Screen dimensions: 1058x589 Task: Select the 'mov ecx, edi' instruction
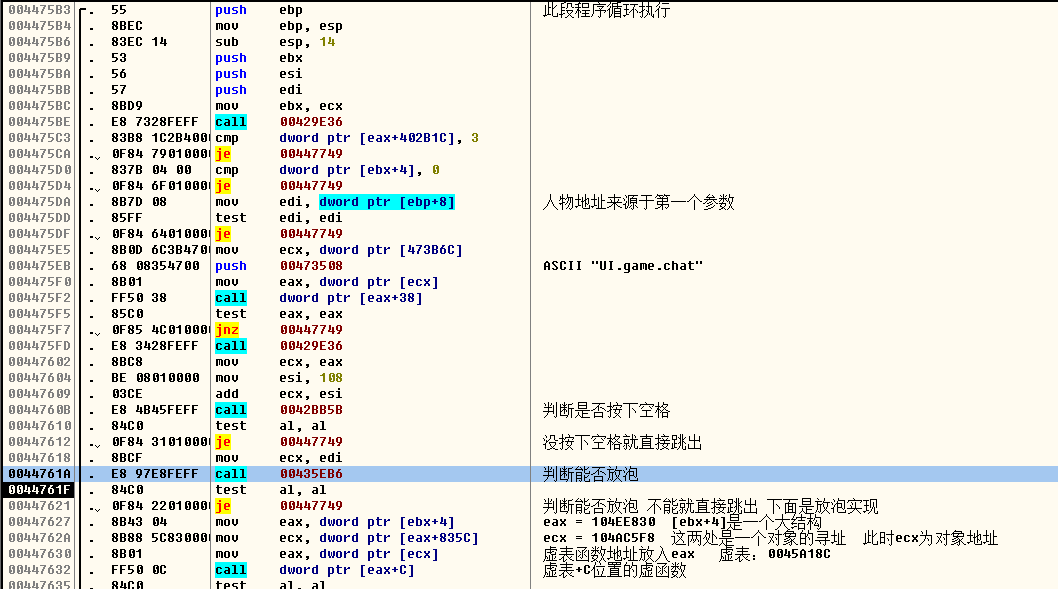click(279, 457)
